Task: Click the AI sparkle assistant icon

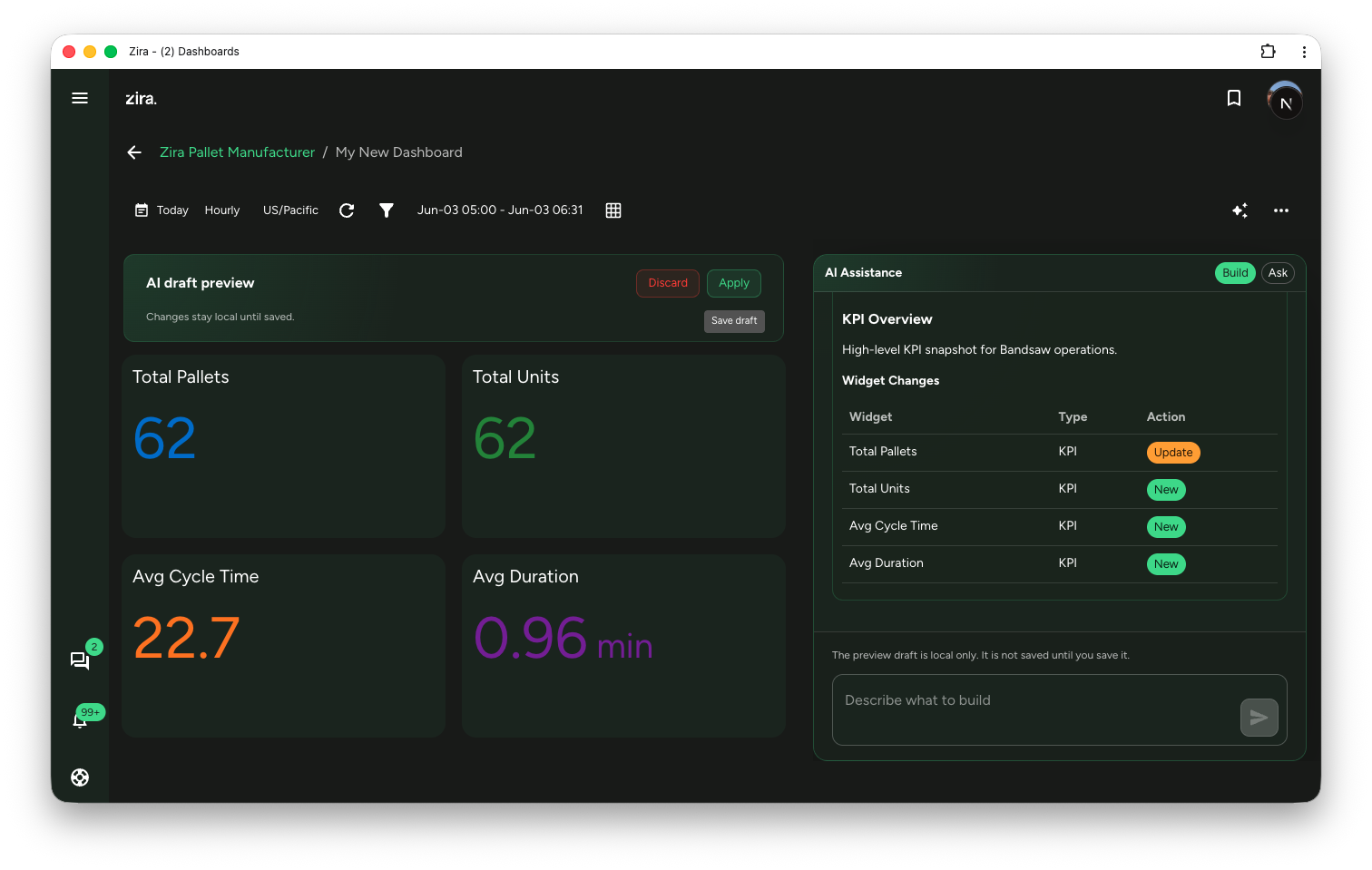Action: point(1240,210)
